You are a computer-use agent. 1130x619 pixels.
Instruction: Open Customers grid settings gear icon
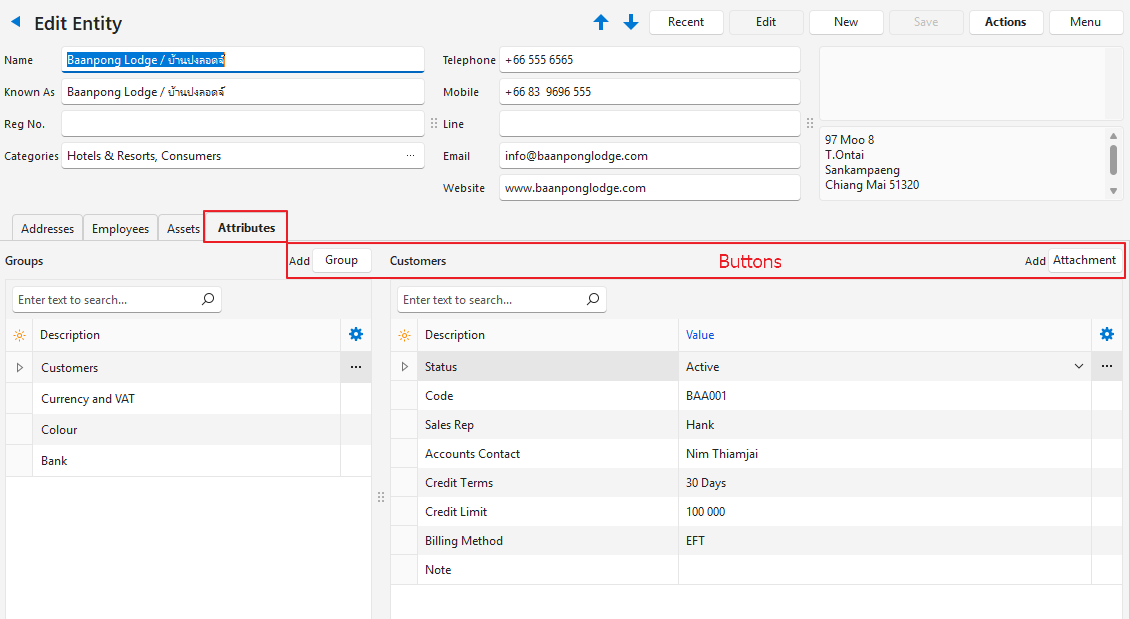point(1106,335)
